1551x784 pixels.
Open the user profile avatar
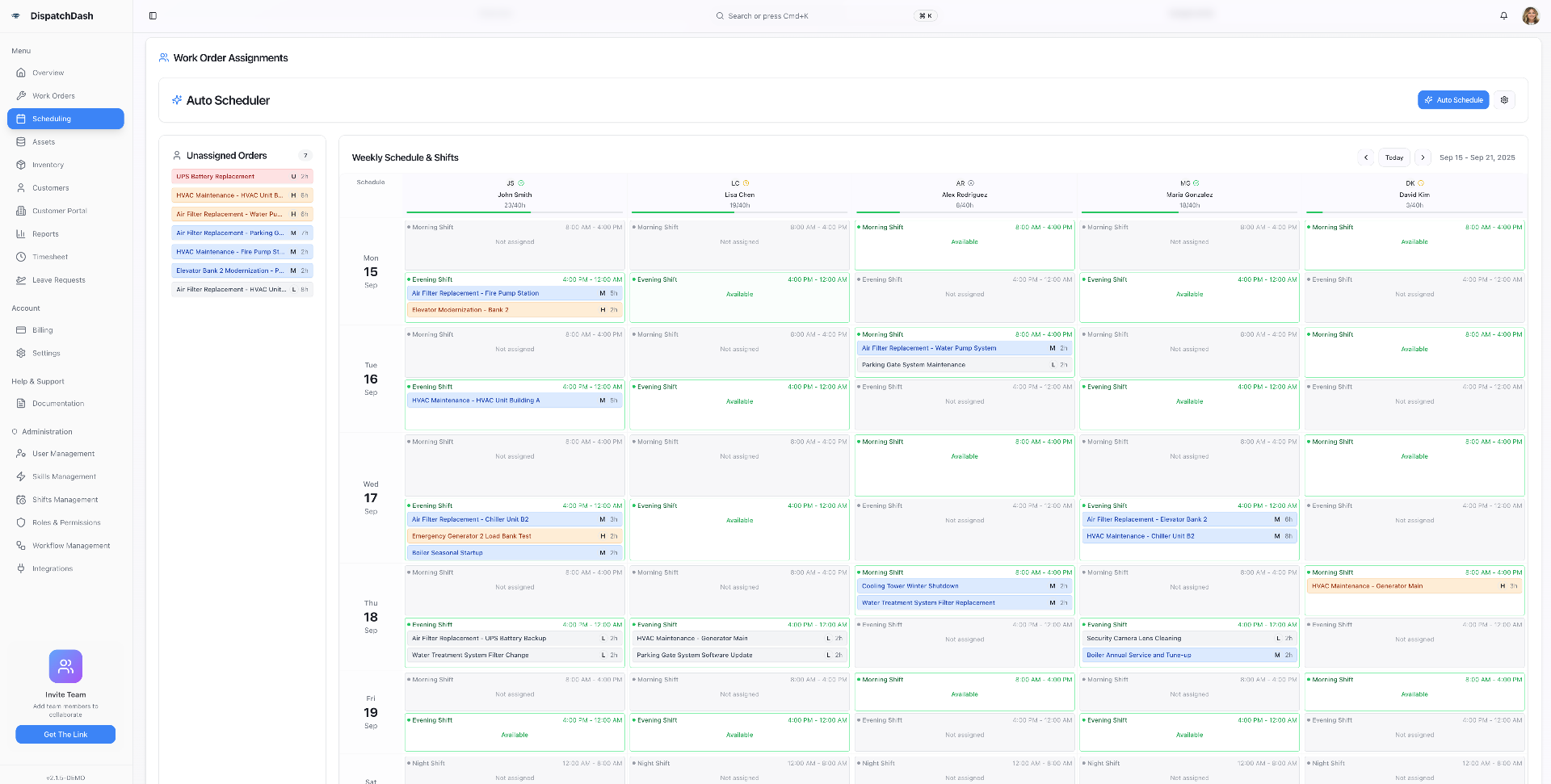(x=1530, y=15)
